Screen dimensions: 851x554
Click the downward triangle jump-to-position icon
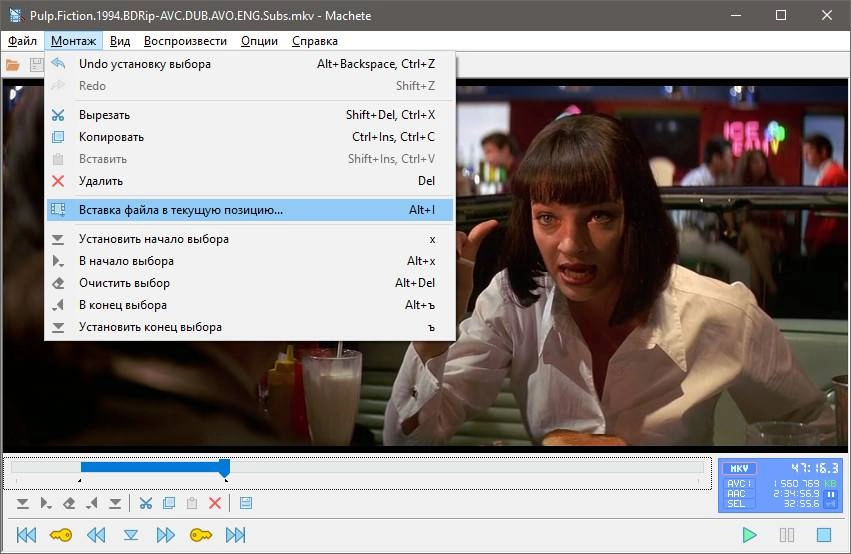[131, 536]
